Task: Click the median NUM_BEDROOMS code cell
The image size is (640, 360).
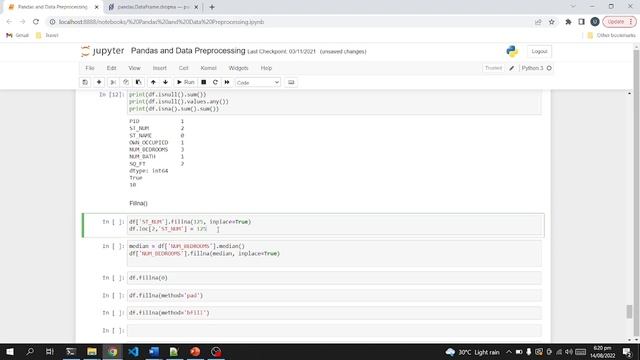Action: coord(334,253)
